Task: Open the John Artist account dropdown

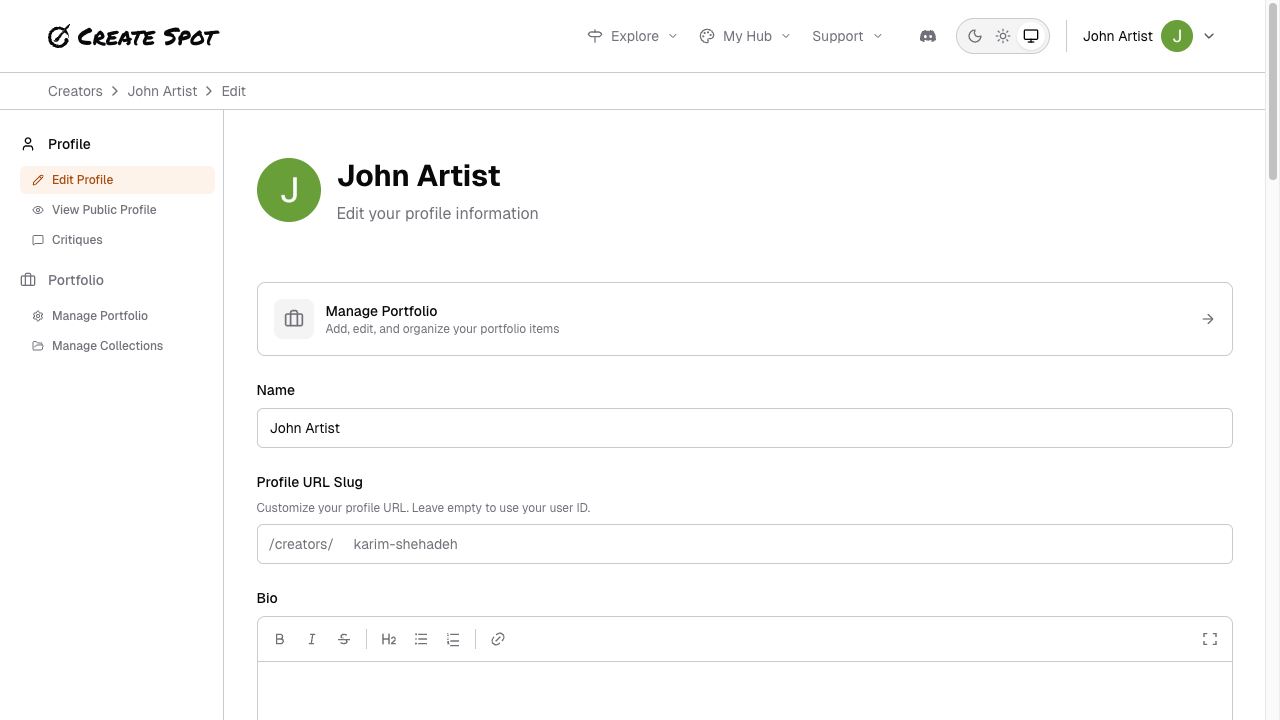Action: pyautogui.click(x=1147, y=35)
